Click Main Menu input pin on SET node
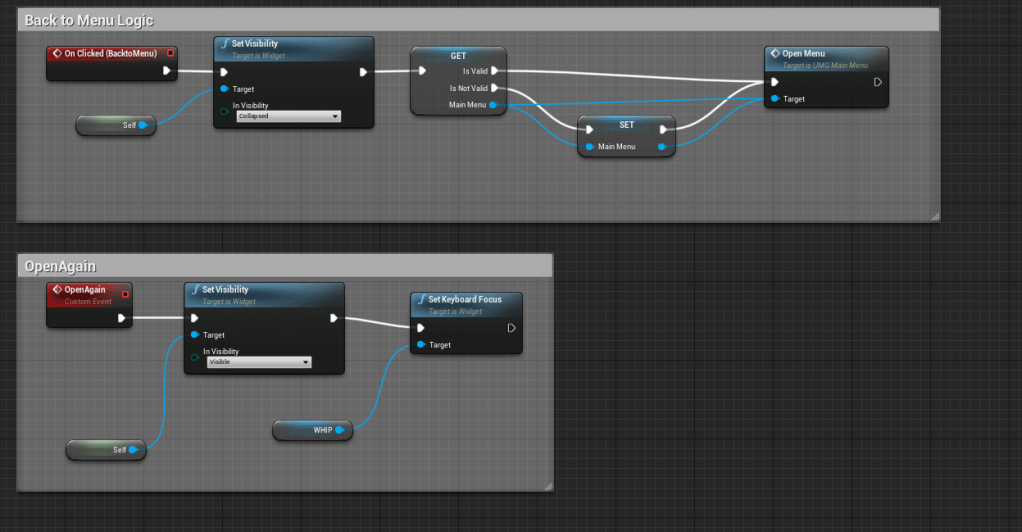 [589, 147]
